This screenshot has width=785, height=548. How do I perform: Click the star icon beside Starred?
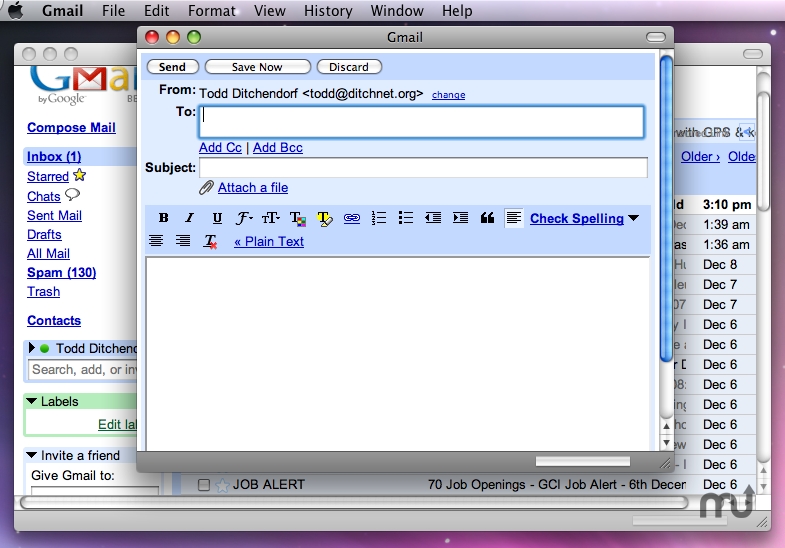pyautogui.click(x=80, y=175)
